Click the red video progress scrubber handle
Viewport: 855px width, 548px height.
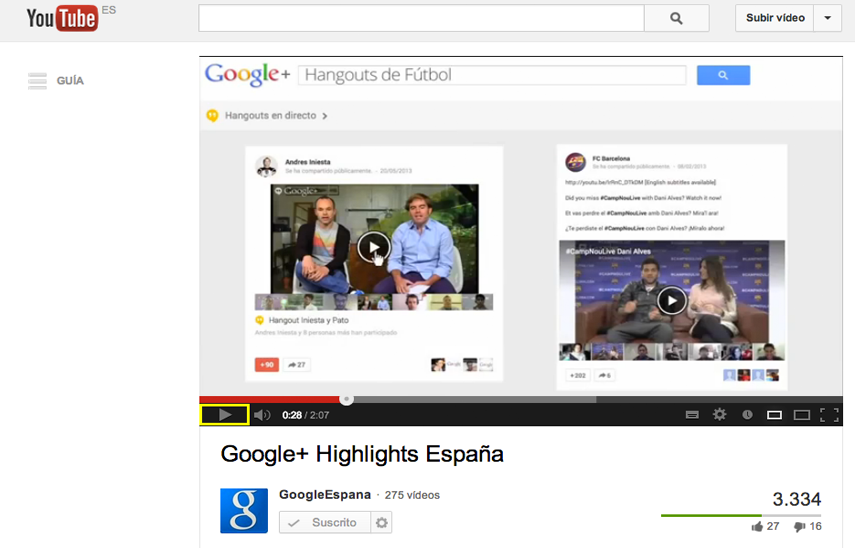(x=346, y=400)
